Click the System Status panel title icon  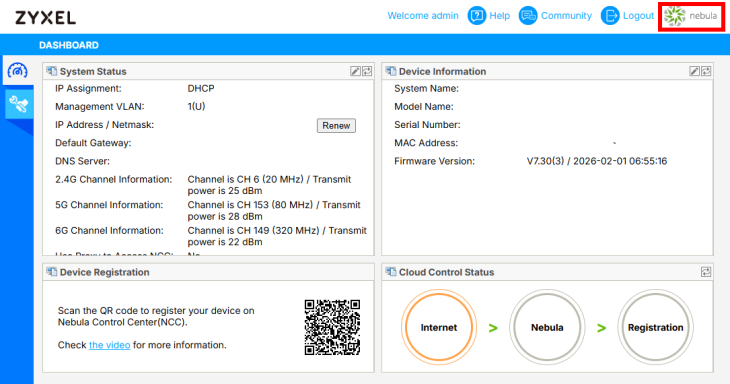coord(52,71)
